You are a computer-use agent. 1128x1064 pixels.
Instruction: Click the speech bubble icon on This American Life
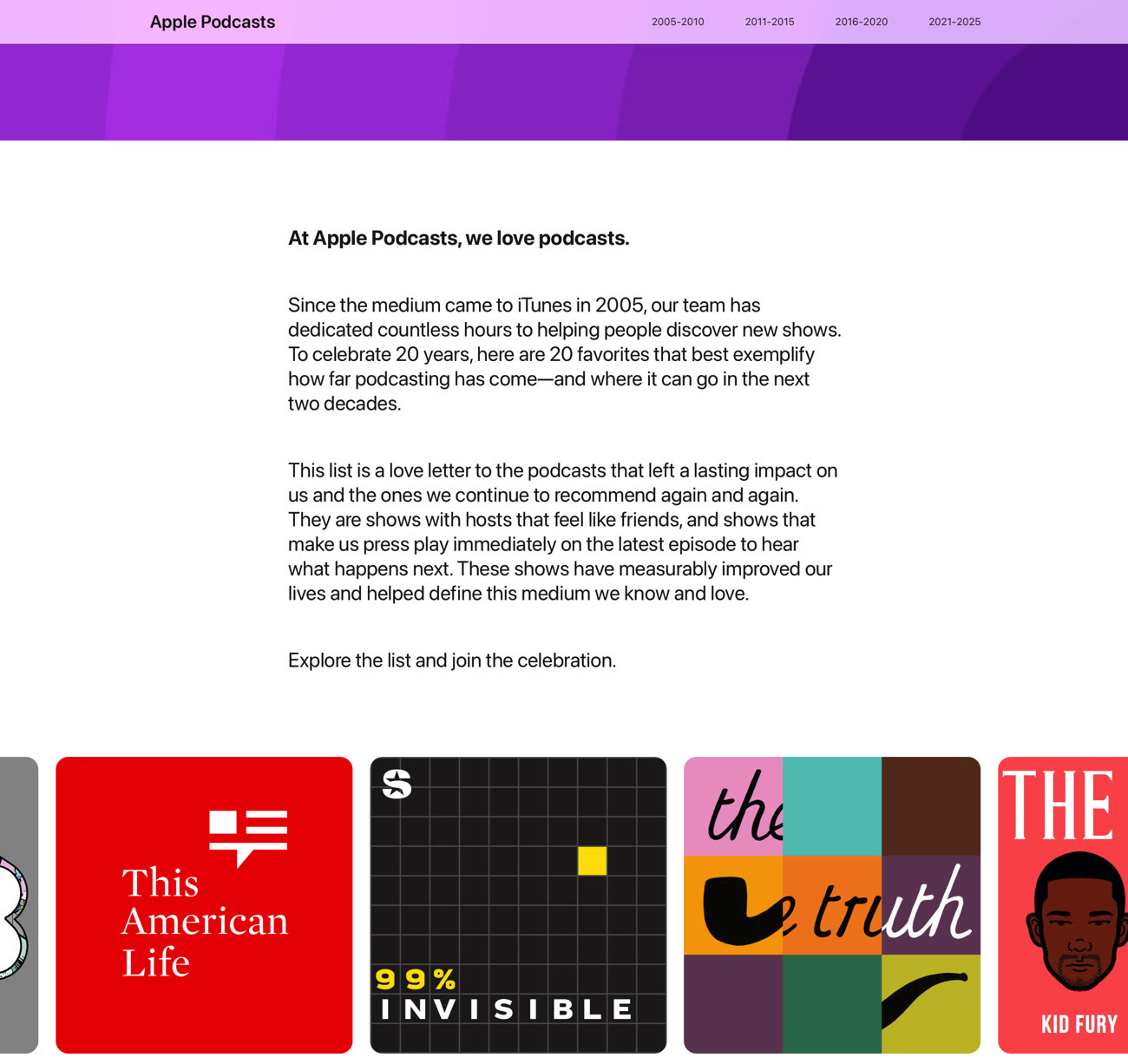click(248, 838)
